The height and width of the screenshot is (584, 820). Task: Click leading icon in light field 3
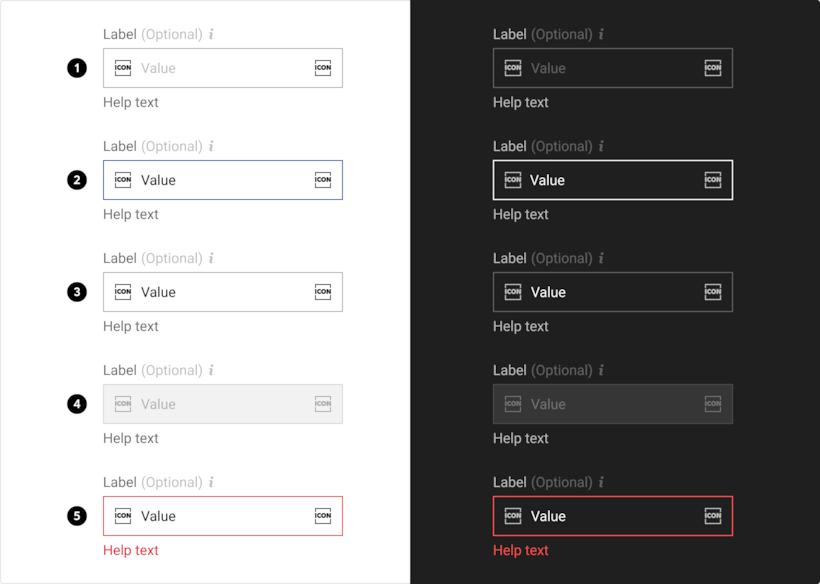[x=123, y=292]
